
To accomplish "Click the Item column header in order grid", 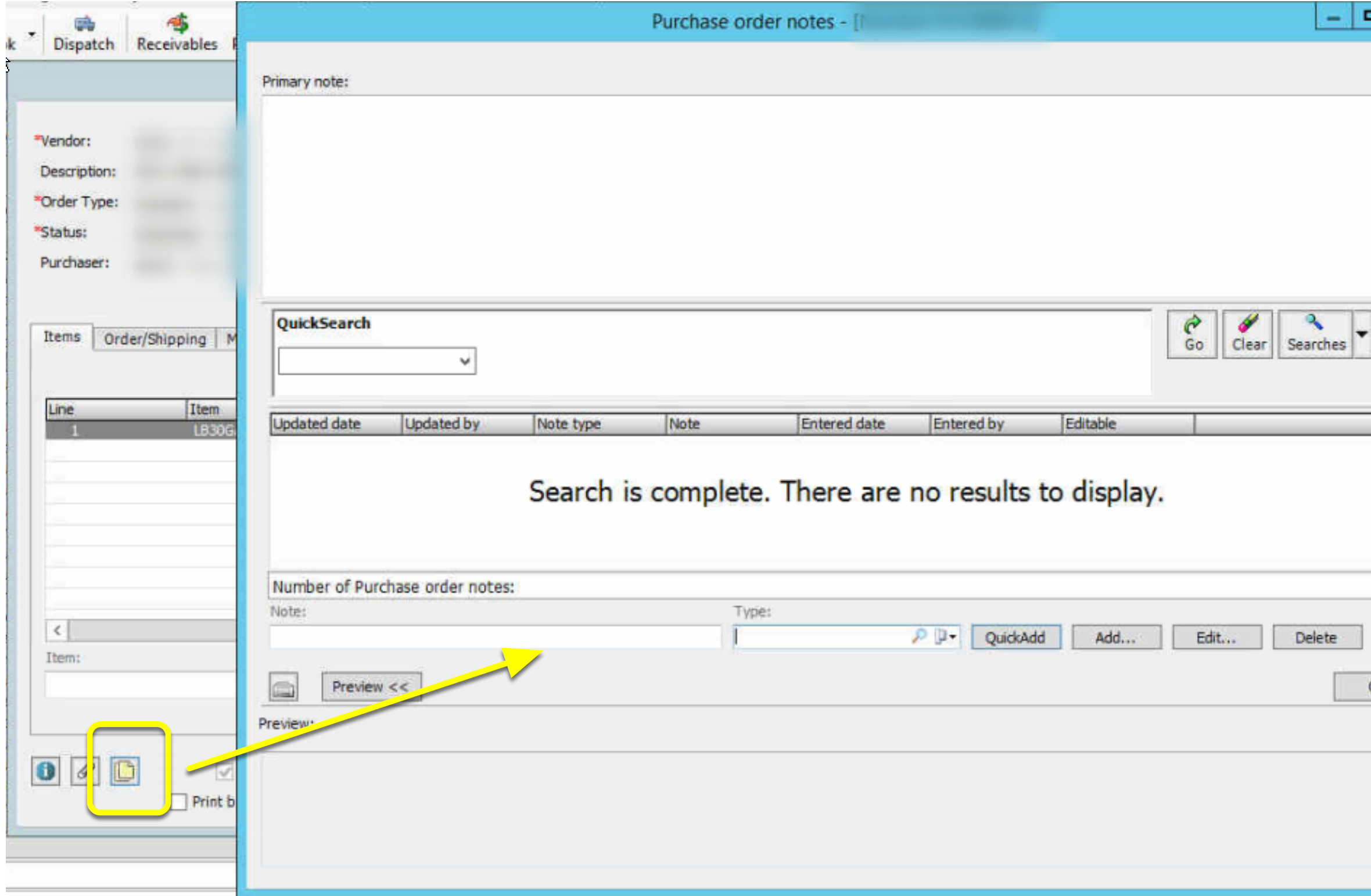I will pos(211,409).
